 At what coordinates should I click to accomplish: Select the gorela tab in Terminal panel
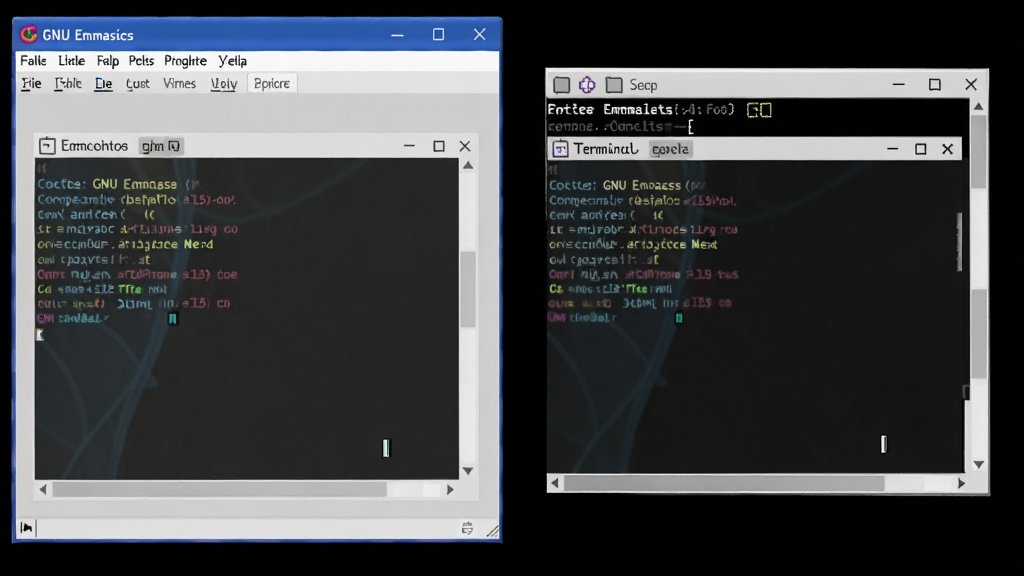670,150
